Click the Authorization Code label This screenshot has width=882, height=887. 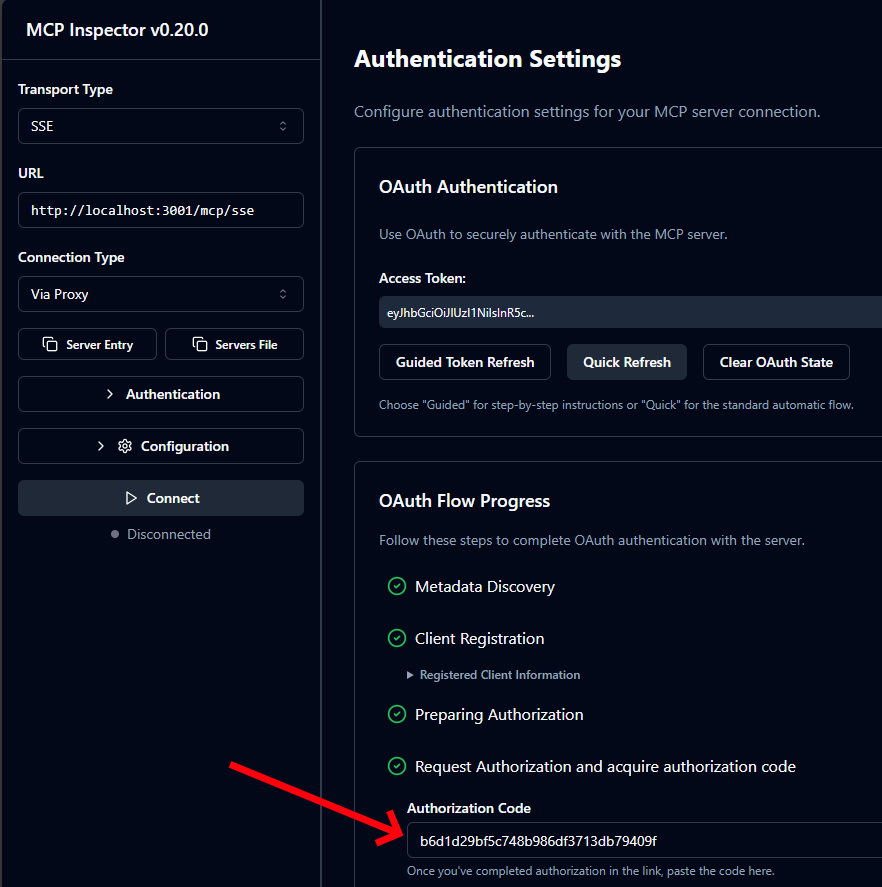point(469,809)
